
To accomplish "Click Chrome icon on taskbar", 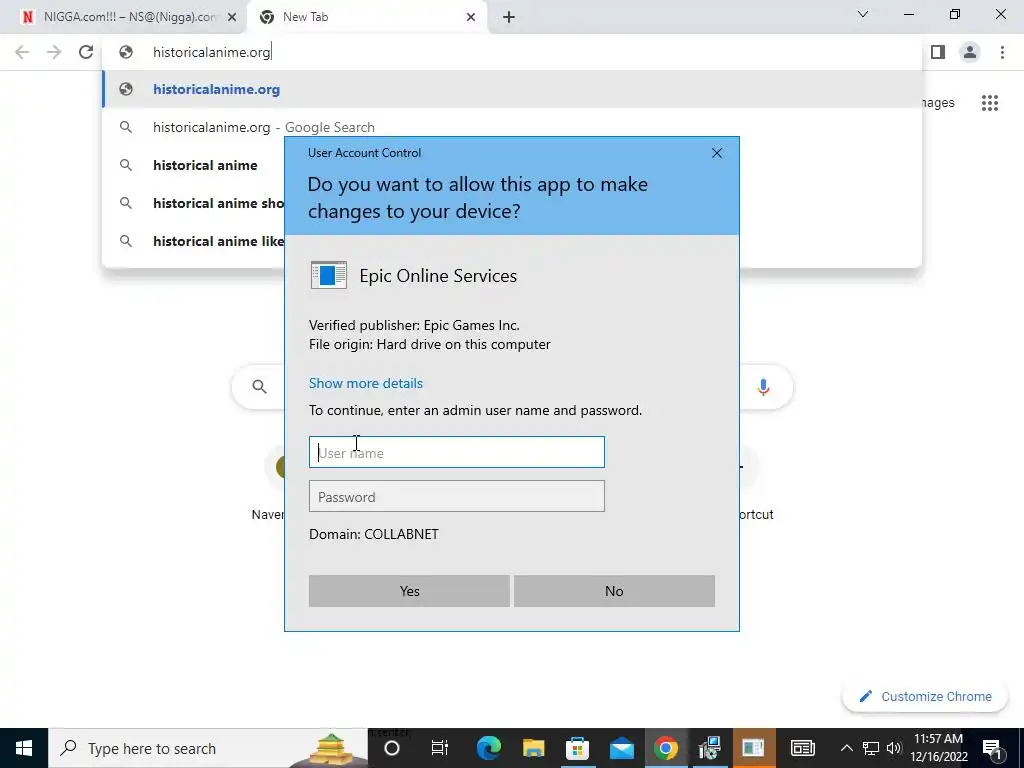I will (x=665, y=748).
